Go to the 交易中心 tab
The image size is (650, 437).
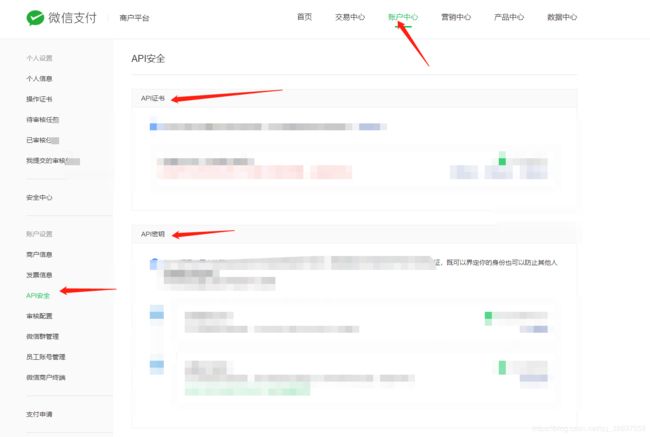coord(350,17)
